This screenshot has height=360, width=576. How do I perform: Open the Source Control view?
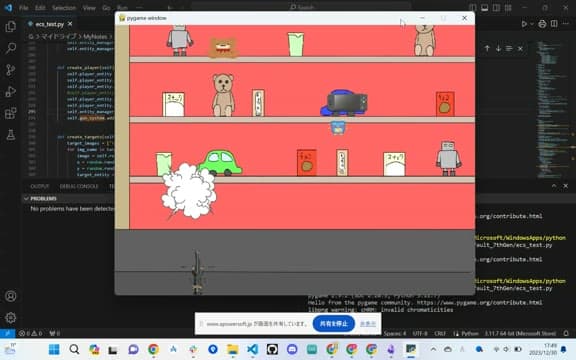11,69
